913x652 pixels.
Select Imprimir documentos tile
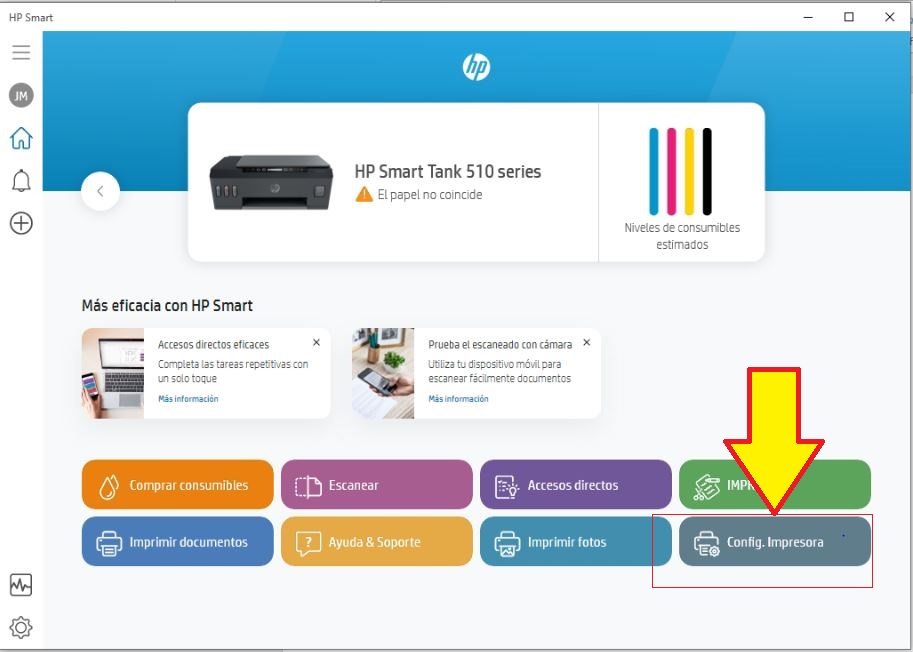pyautogui.click(x=177, y=542)
